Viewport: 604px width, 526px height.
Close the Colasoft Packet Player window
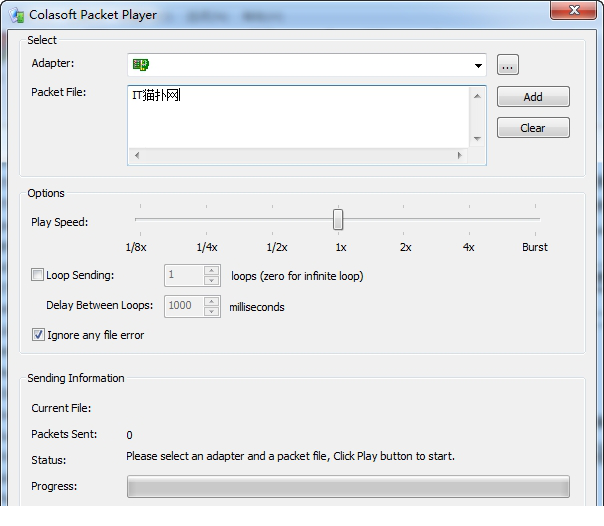(x=574, y=10)
